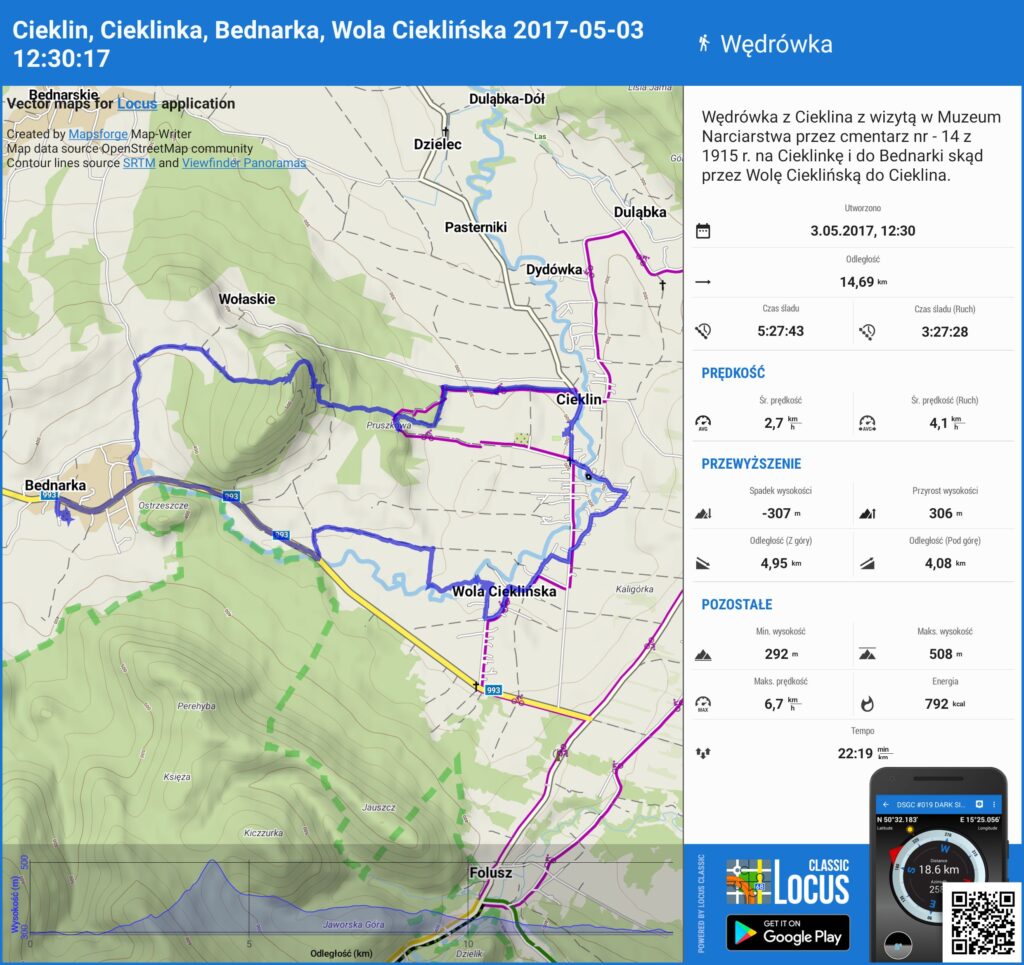Click the energy flame icon beside 792 kcal
1024x965 pixels.
click(x=866, y=704)
